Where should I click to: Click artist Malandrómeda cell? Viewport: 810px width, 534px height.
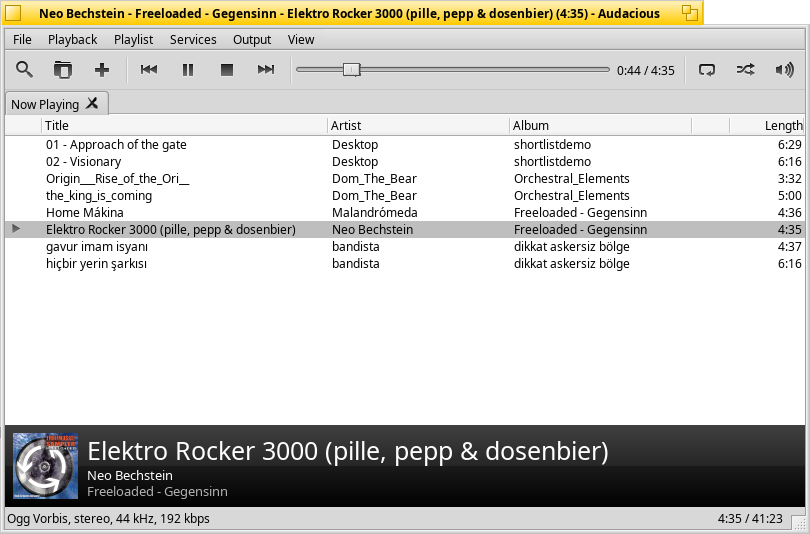[x=375, y=213]
